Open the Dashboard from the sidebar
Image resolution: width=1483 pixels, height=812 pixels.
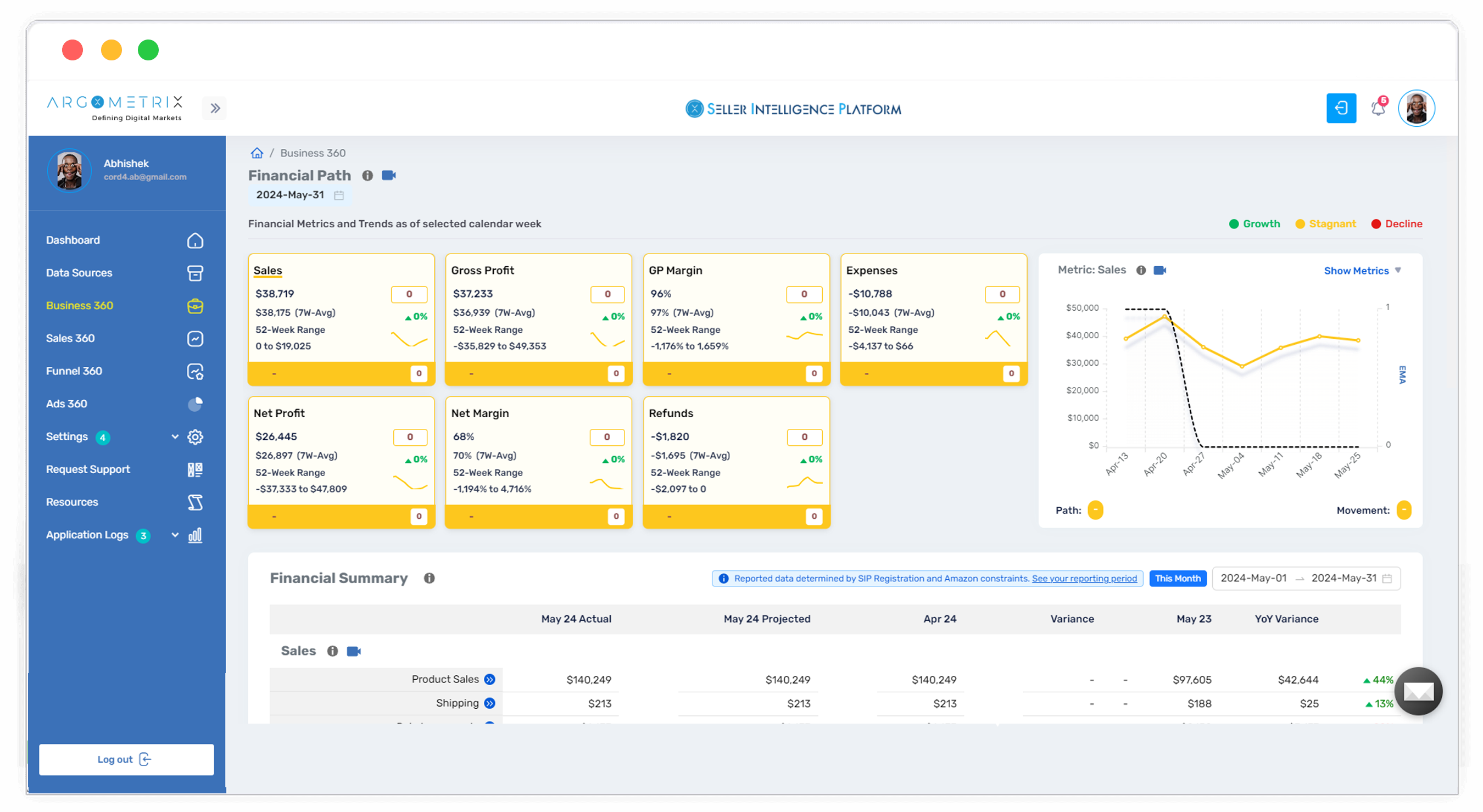[x=73, y=240]
